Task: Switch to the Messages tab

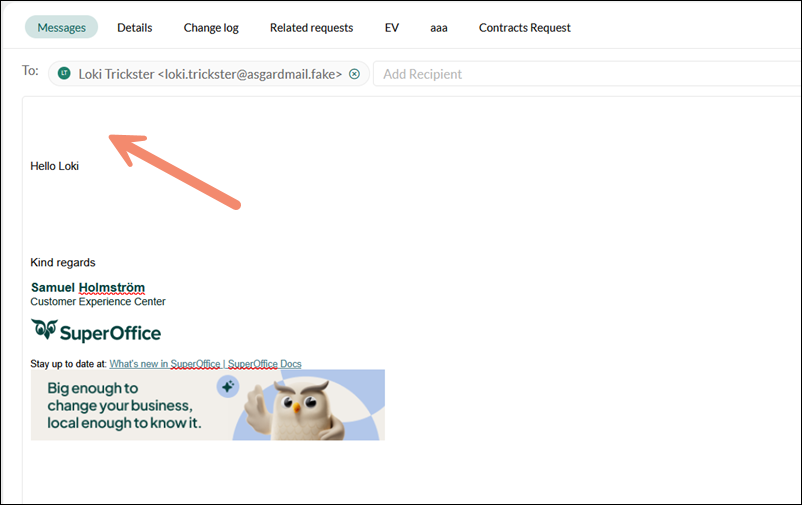Action: pyautogui.click(x=61, y=27)
